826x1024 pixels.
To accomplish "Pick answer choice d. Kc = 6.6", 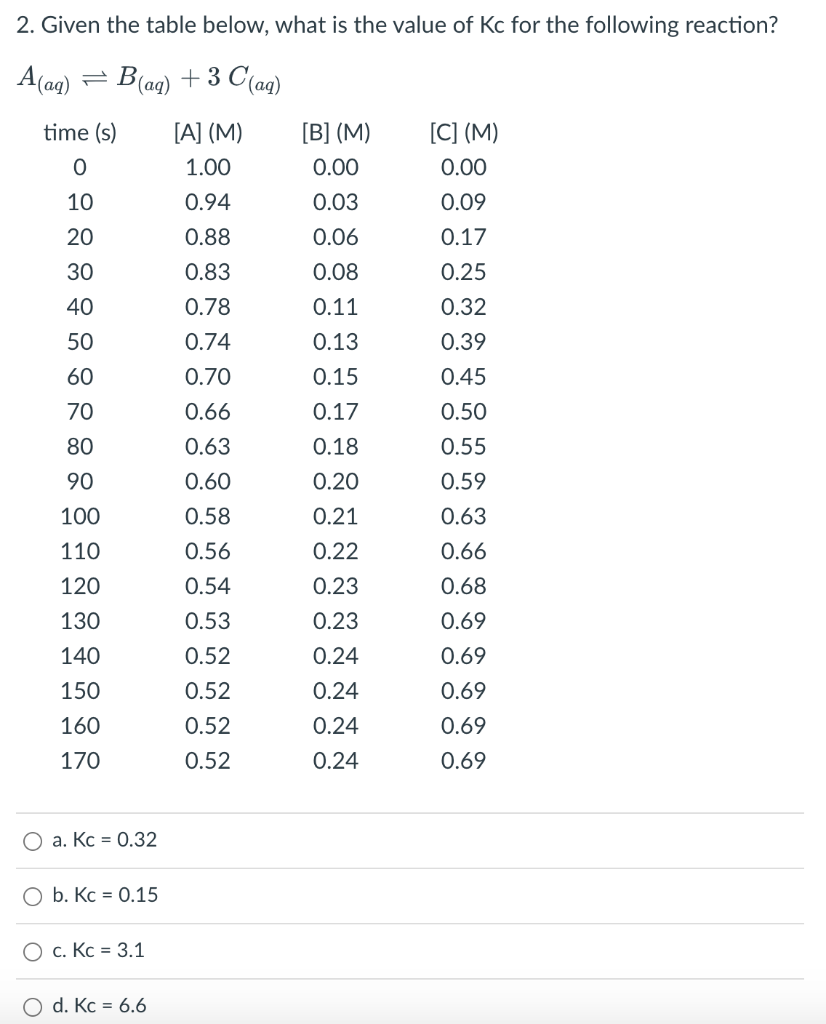I will click(31, 1007).
